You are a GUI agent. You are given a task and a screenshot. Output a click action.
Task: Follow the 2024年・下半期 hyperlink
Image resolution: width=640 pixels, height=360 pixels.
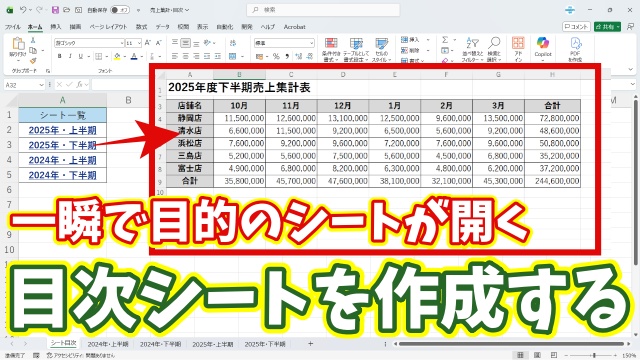coord(62,175)
